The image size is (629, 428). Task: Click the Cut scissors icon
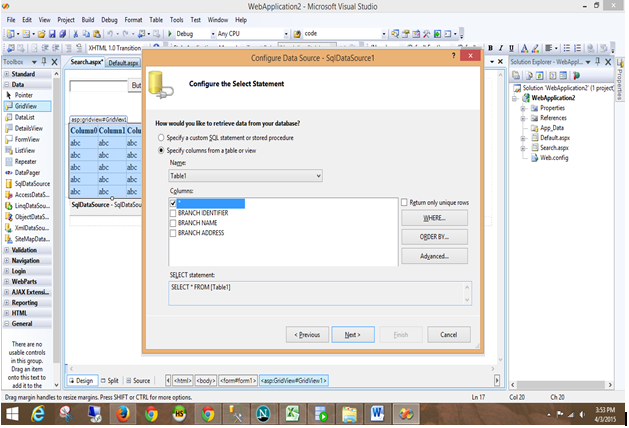pyautogui.click(x=75, y=34)
